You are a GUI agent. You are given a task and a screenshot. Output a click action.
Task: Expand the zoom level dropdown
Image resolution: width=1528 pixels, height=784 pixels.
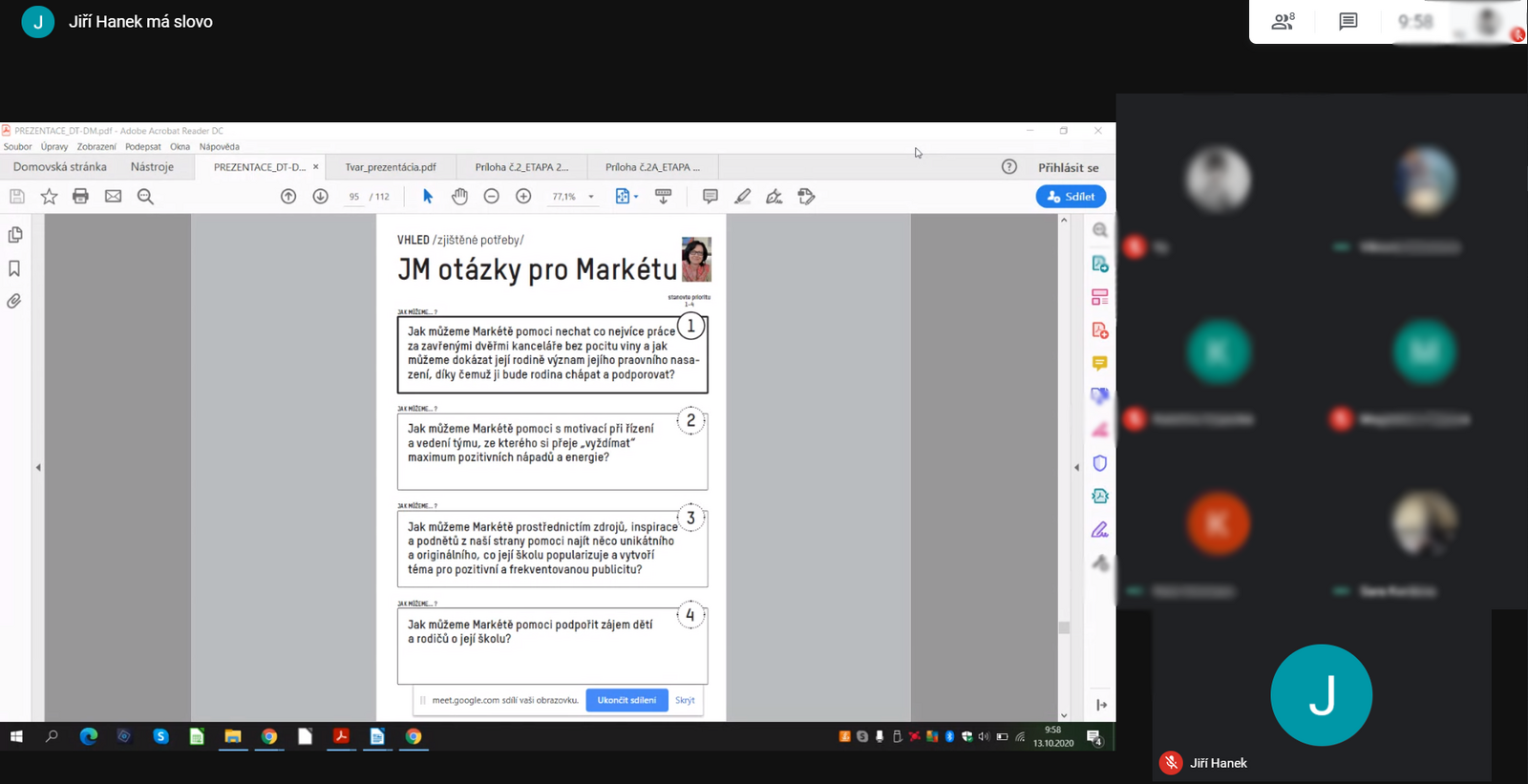pyautogui.click(x=591, y=197)
